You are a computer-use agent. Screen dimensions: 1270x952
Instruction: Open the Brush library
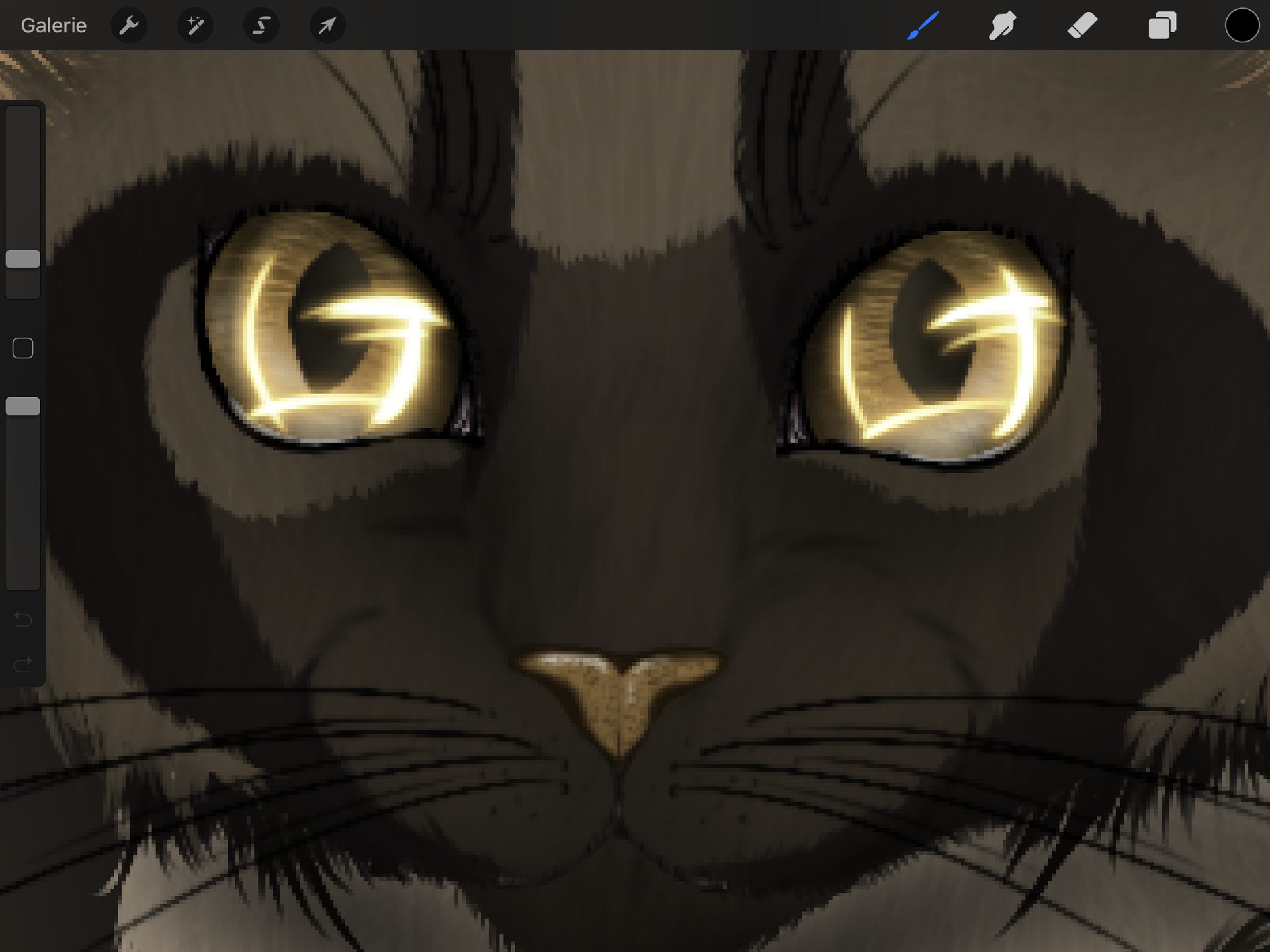pos(923,25)
